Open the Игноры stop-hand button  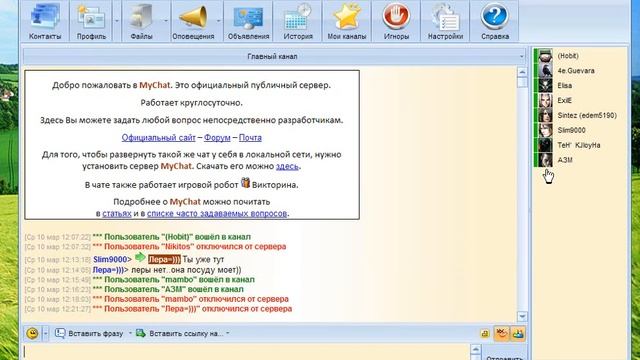click(396, 21)
